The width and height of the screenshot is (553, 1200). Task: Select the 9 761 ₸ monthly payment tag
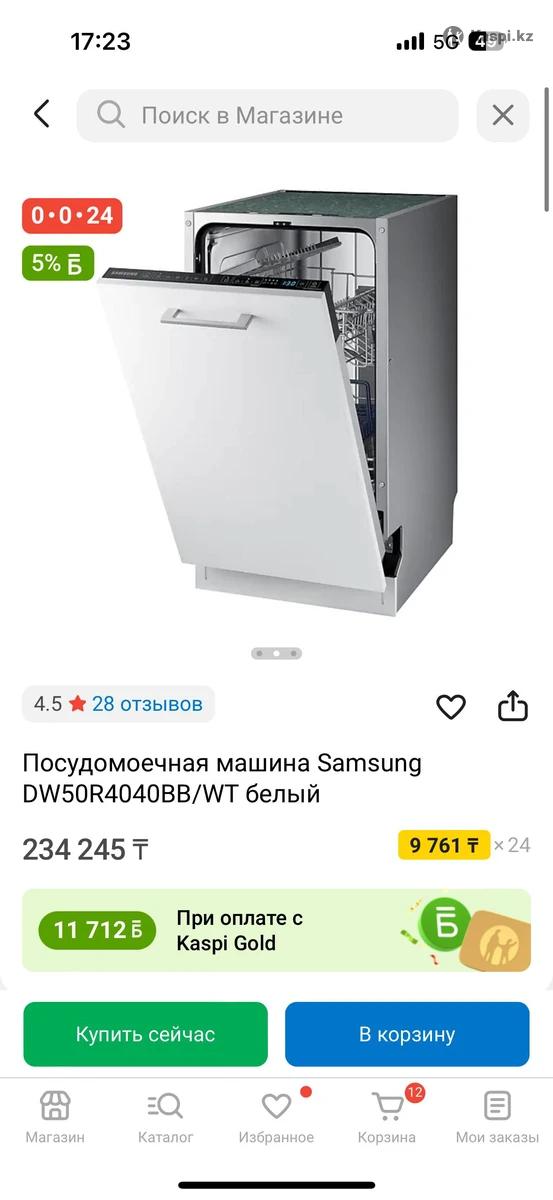point(444,845)
